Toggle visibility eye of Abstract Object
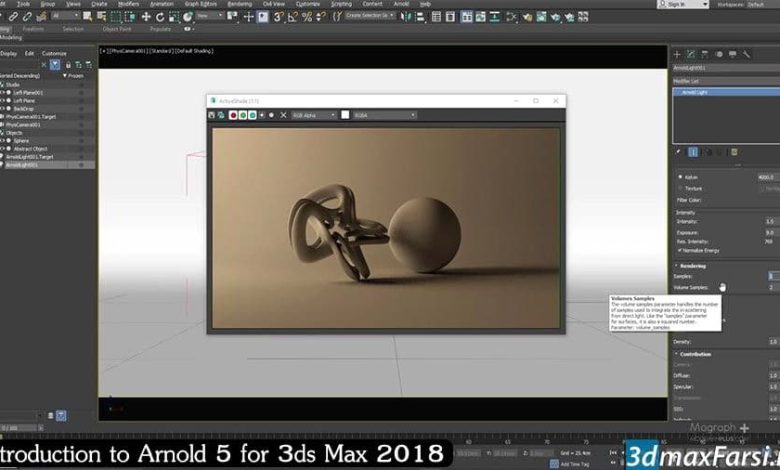Screen dimensions: 780x470 (2, 149)
